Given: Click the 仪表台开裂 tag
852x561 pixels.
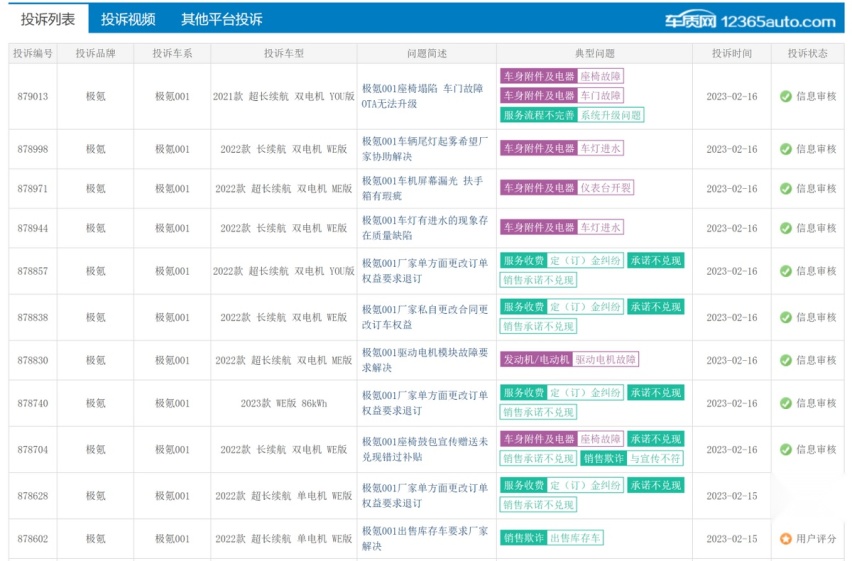Looking at the screenshot, I should [x=606, y=188].
